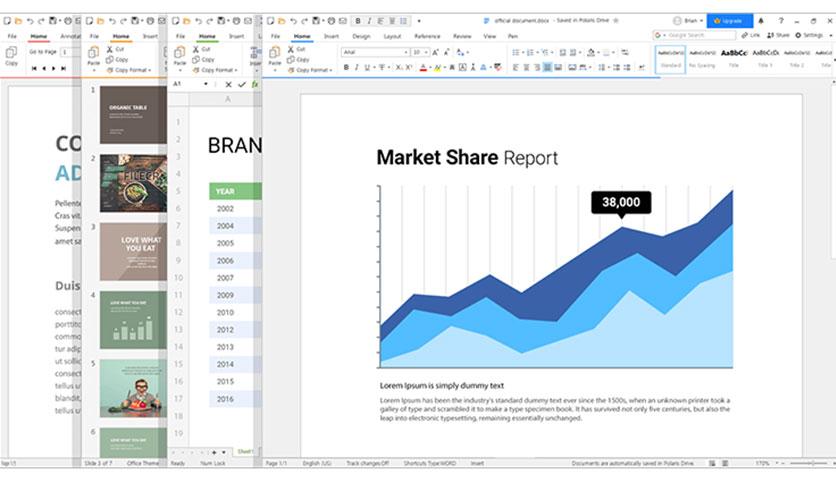Open the Review tab
The image size is (836, 484).
[x=462, y=36]
